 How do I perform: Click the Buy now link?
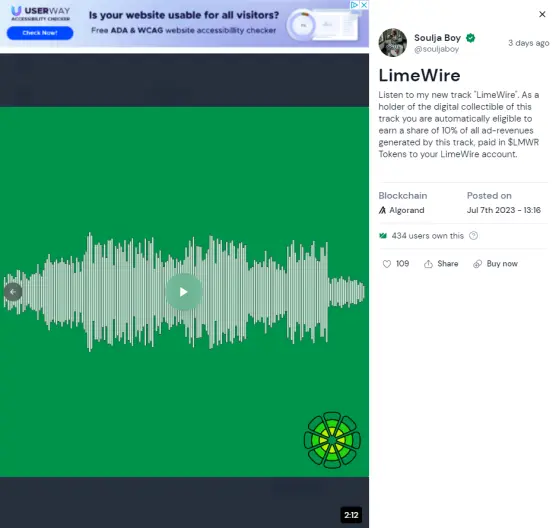[x=495, y=264]
